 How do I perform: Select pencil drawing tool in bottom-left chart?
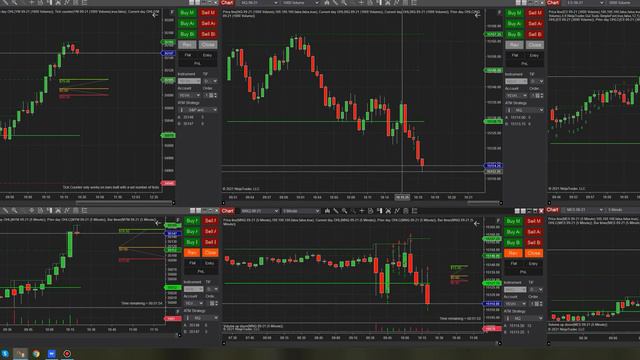pos(6,211)
